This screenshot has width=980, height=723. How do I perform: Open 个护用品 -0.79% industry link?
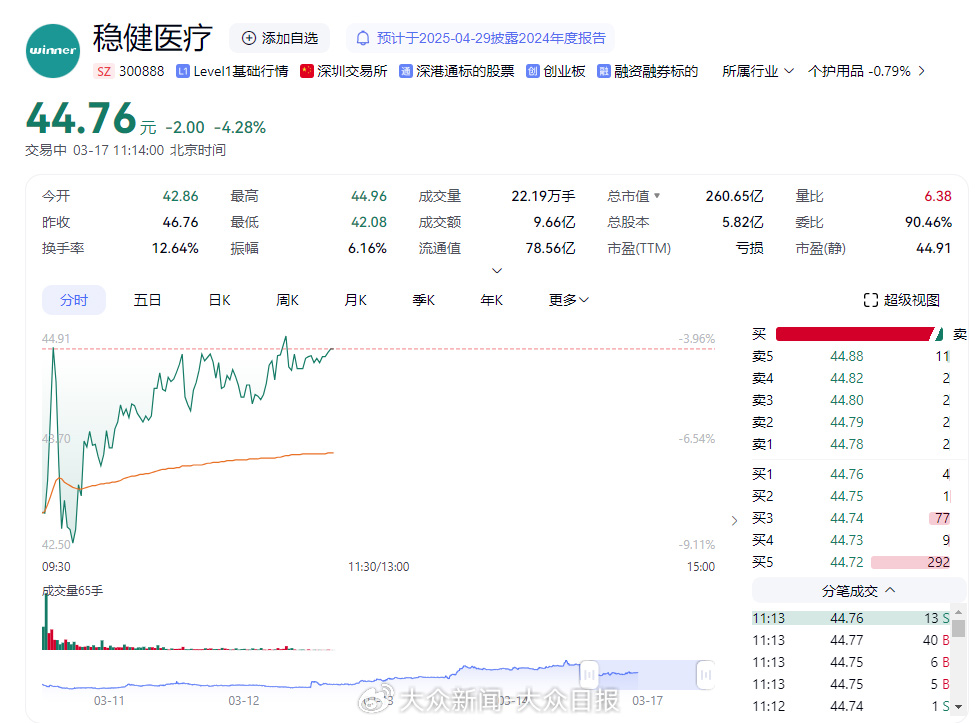point(859,71)
